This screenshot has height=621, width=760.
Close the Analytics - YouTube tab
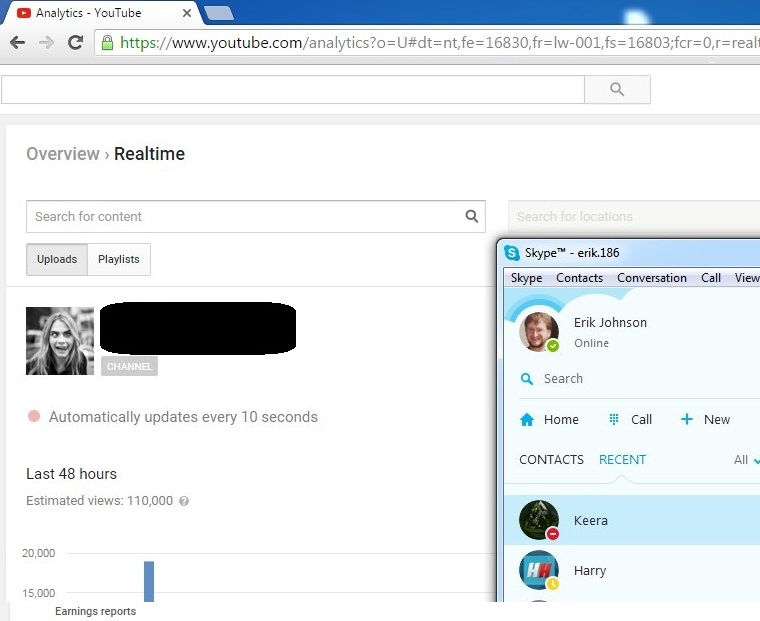click(187, 13)
